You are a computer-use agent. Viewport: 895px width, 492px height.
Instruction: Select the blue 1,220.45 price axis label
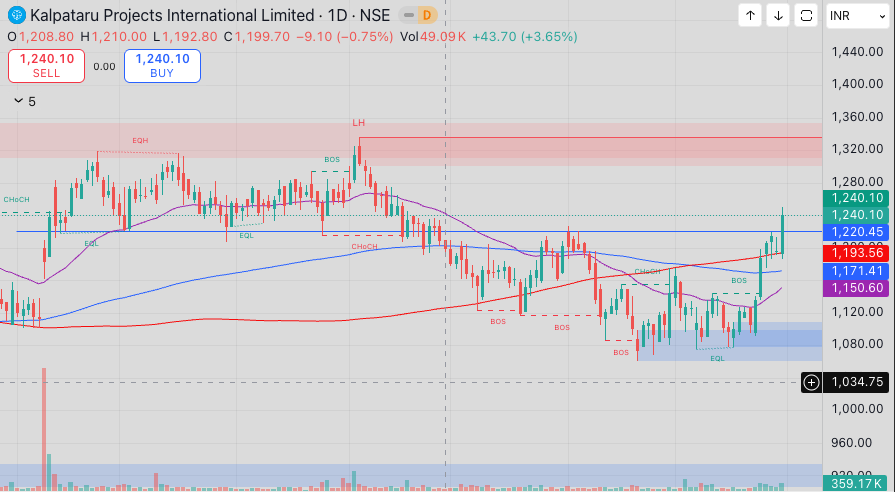tap(856, 232)
